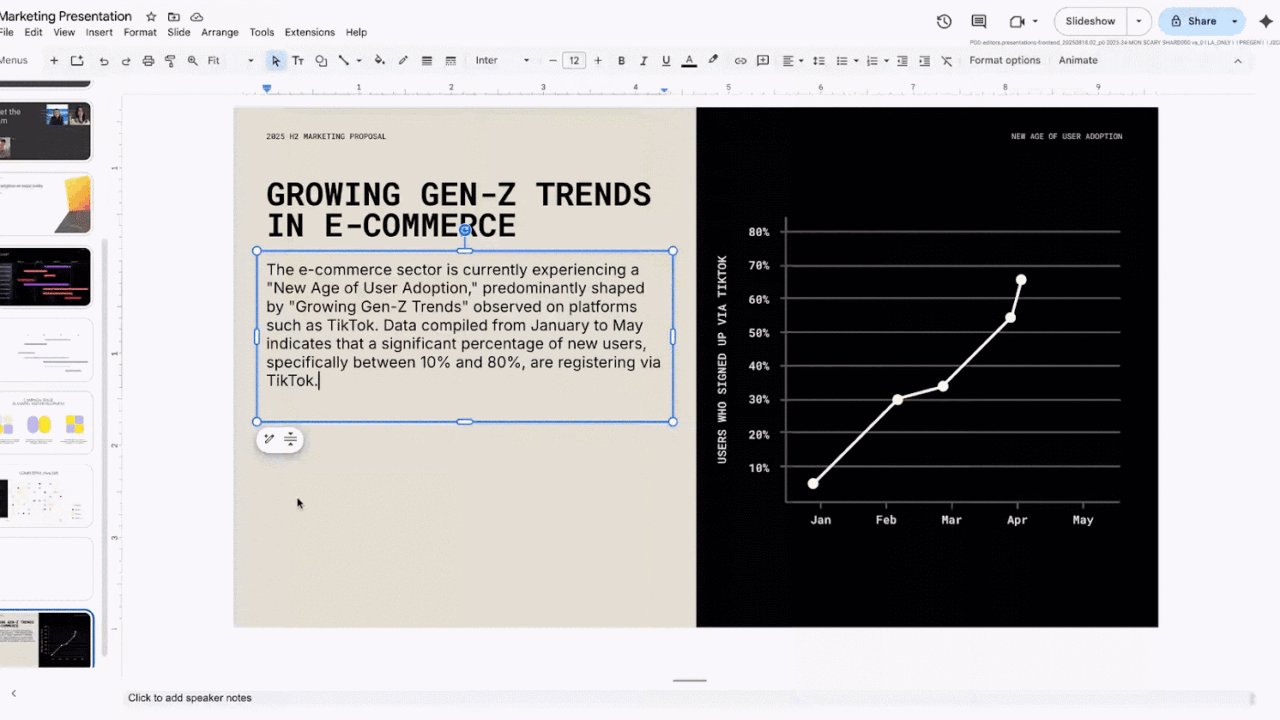This screenshot has width=1280, height=720.
Task: Open the line tool dropdown arrow
Action: click(x=359, y=61)
